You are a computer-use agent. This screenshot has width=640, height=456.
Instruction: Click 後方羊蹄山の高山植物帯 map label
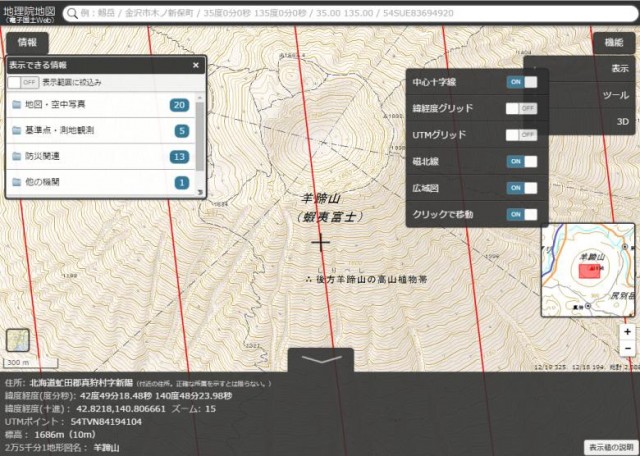[371, 280]
